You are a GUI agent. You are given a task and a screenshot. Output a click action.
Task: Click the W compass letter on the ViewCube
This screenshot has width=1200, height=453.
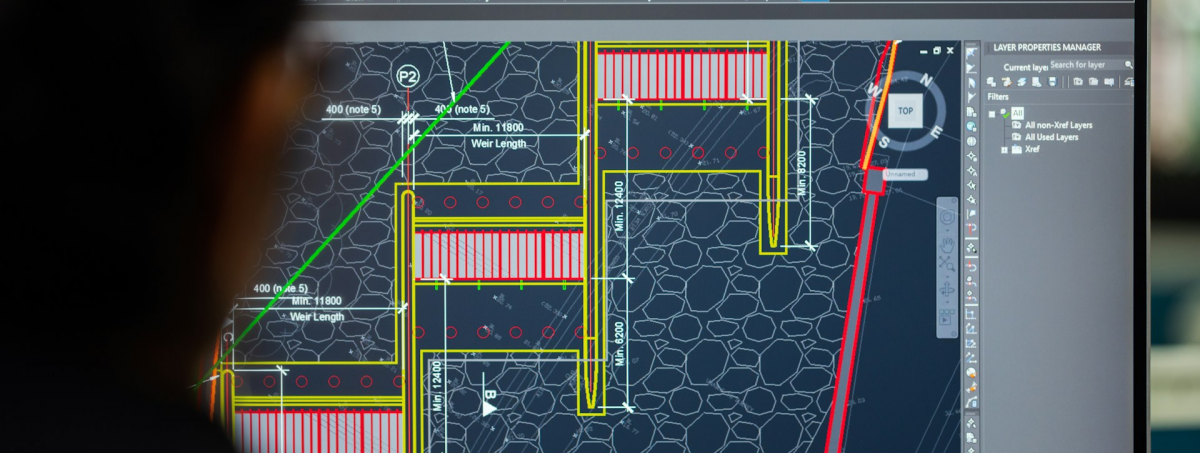click(x=874, y=88)
